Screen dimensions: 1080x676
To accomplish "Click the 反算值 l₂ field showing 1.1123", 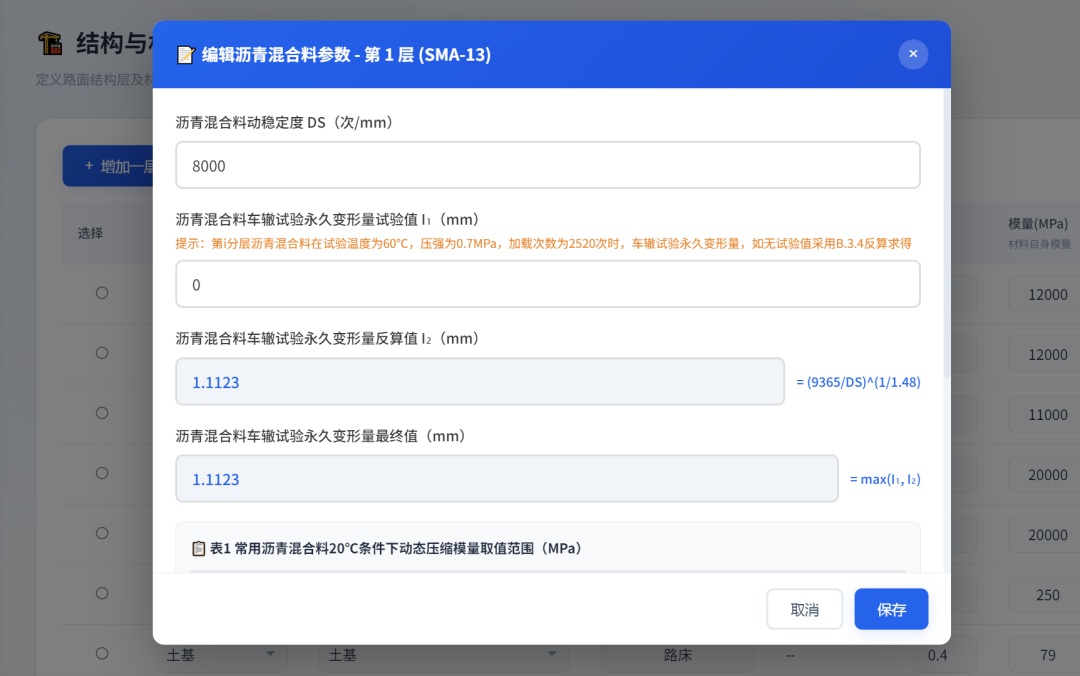I will [480, 382].
